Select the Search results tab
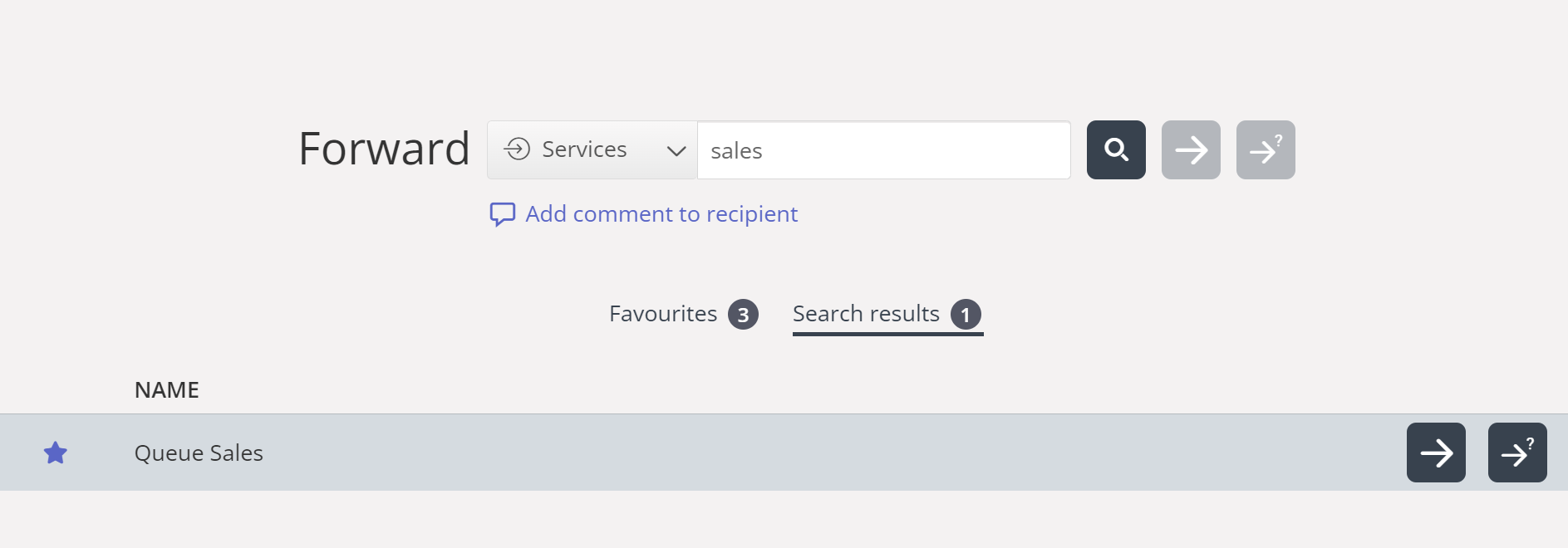 (866, 314)
